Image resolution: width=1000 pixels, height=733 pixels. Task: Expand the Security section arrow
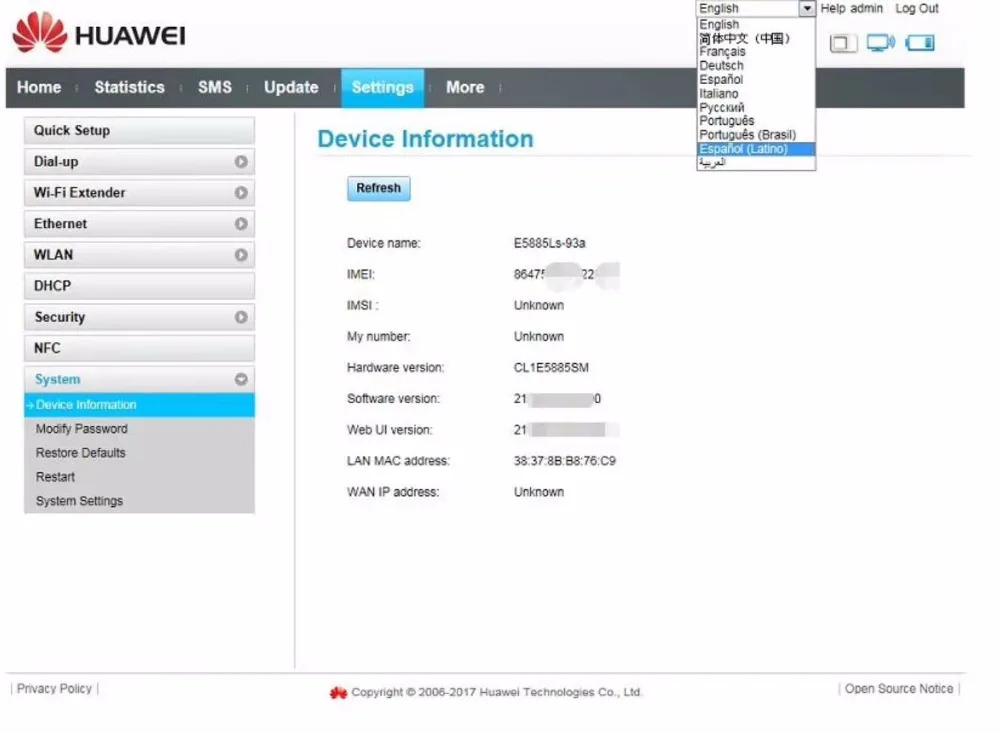(x=240, y=317)
